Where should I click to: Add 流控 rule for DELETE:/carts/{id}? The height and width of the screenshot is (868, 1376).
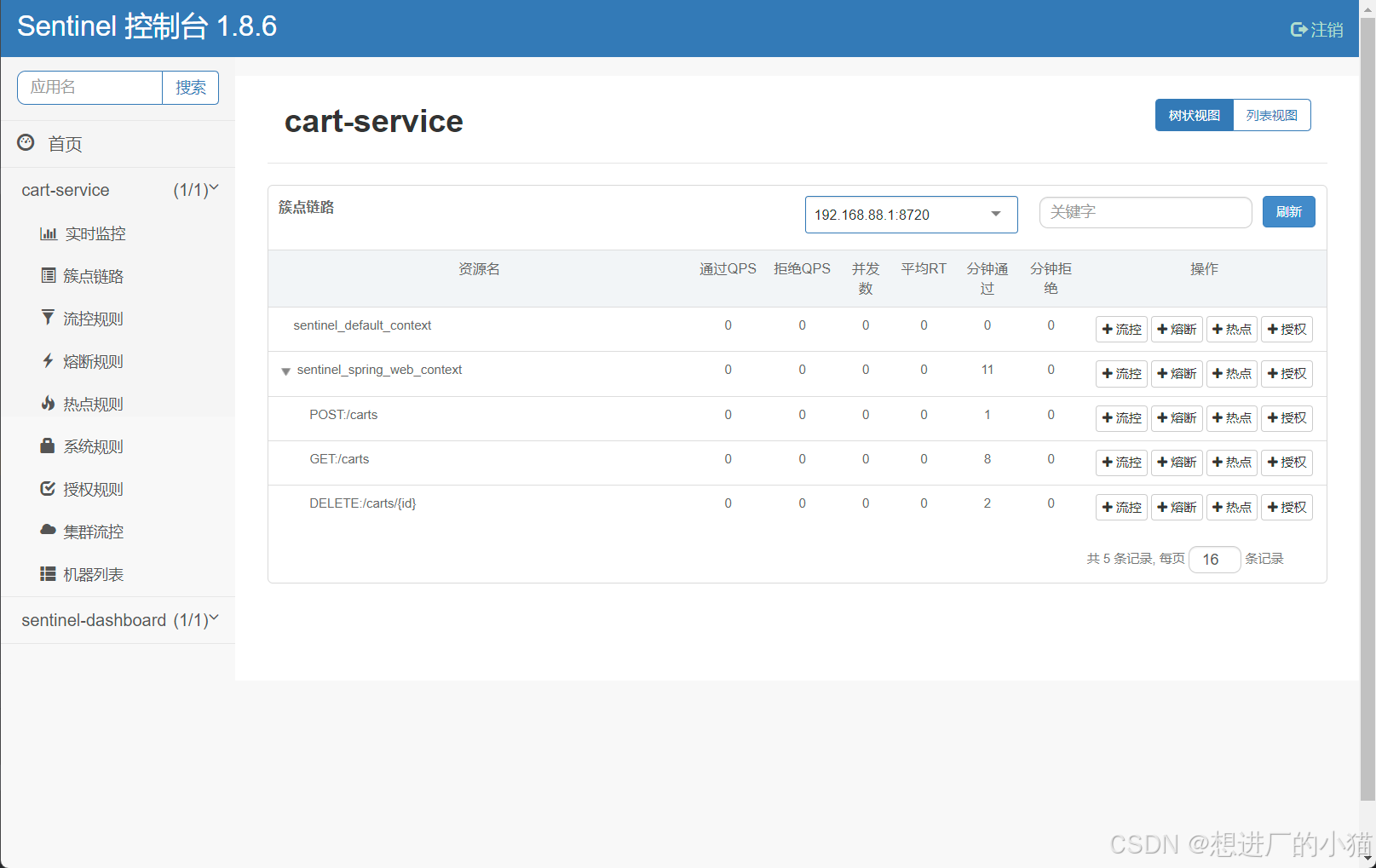point(1121,508)
